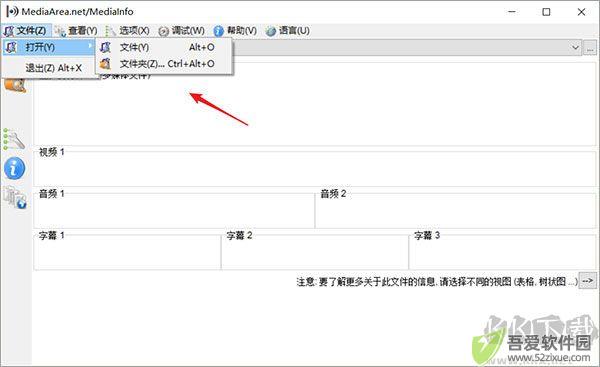Click the file icon beside 文件(Y) submenu item
Viewport: 600px width, 367px height.
coord(105,47)
